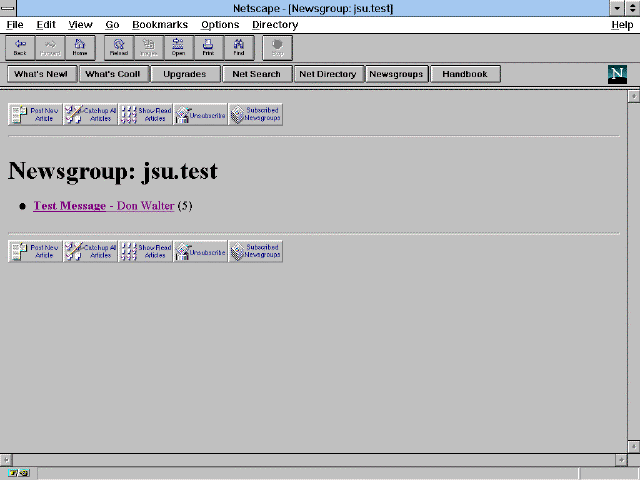The image size is (640, 480).
Task: Click the Netscape N logo
Action: [617, 74]
